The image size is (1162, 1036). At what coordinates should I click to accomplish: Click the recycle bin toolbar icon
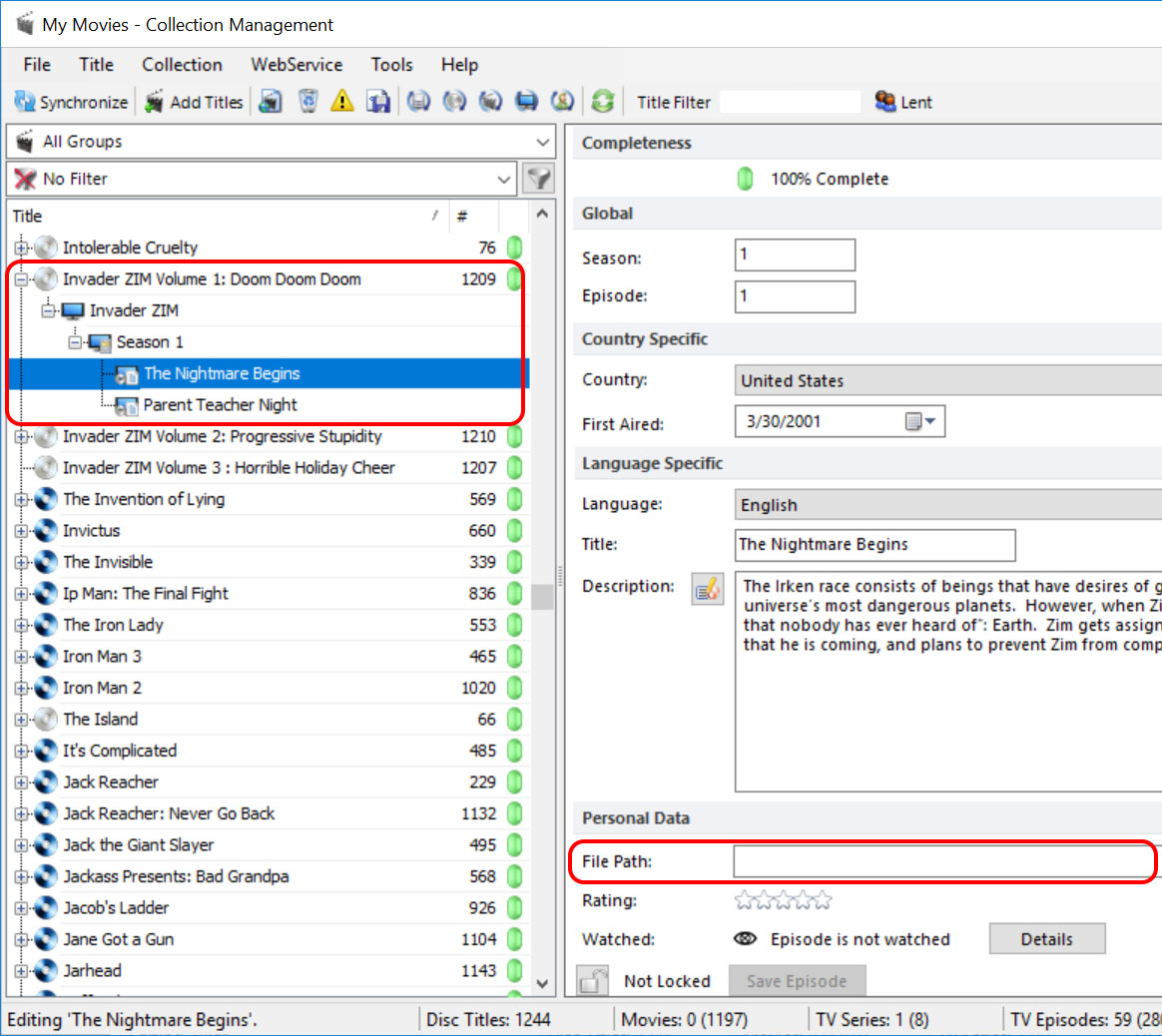point(307,102)
